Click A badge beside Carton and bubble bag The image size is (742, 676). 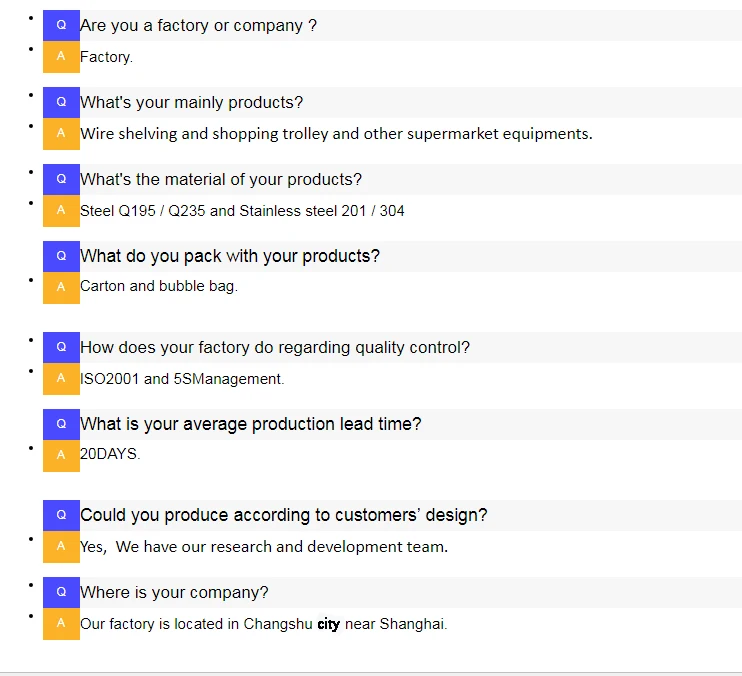tap(61, 287)
